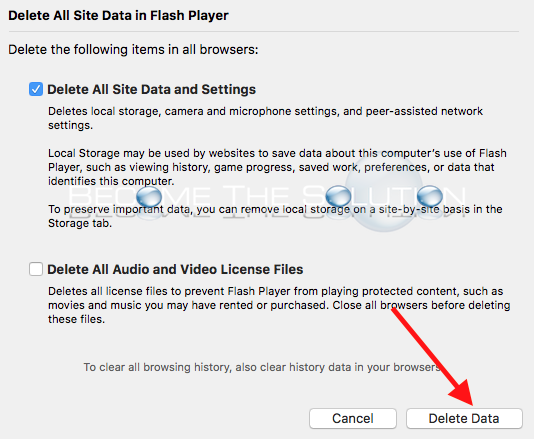The image size is (534, 439).
Task: Click the 'Become The Solution' watermark text
Action: tap(267, 198)
